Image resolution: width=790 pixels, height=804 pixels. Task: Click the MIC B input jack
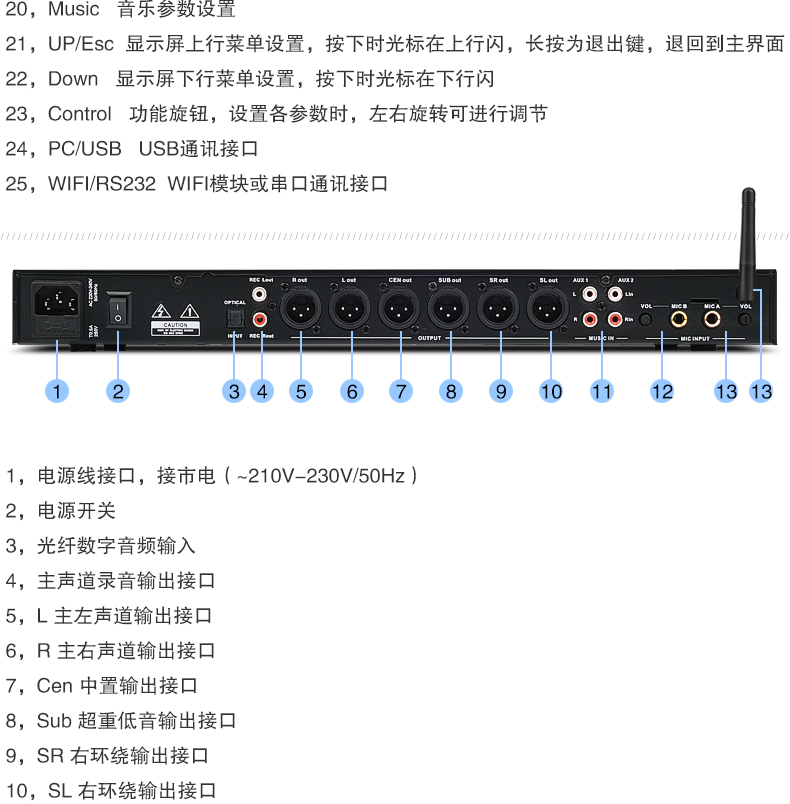click(679, 319)
